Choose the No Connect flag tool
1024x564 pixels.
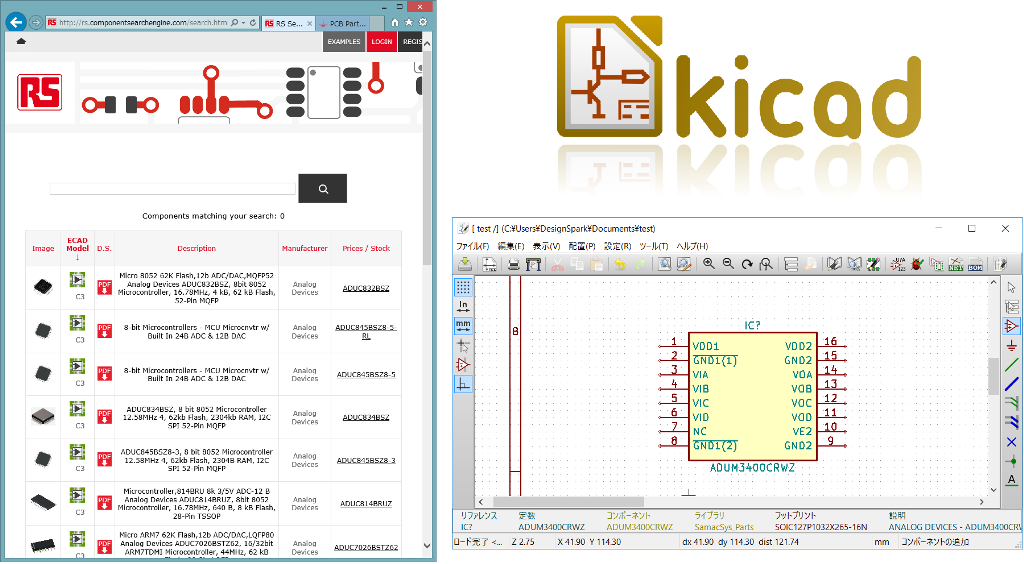(1011, 441)
